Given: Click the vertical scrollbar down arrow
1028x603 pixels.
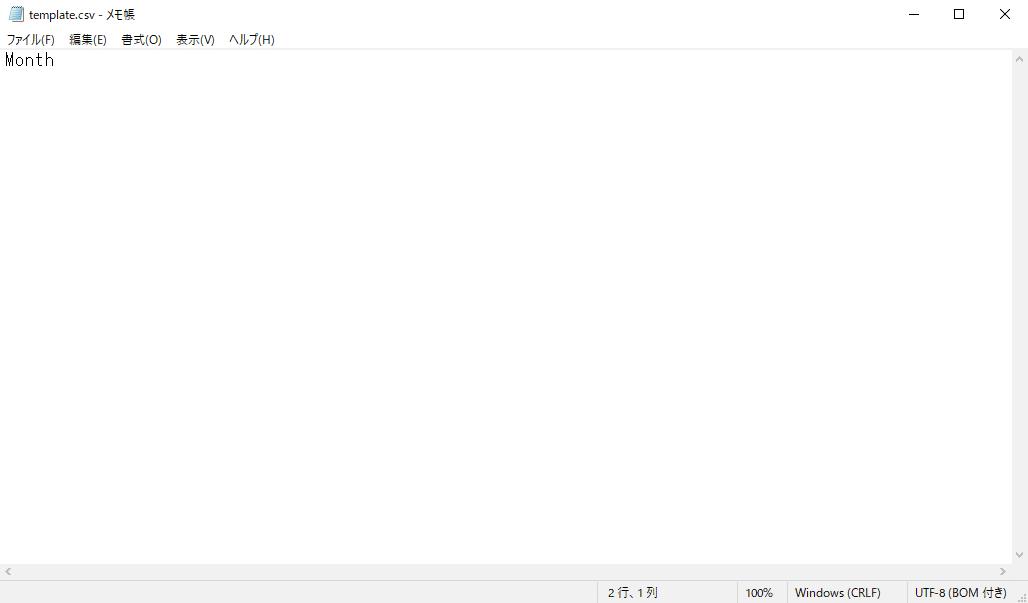Looking at the screenshot, I should coord(1019,555).
